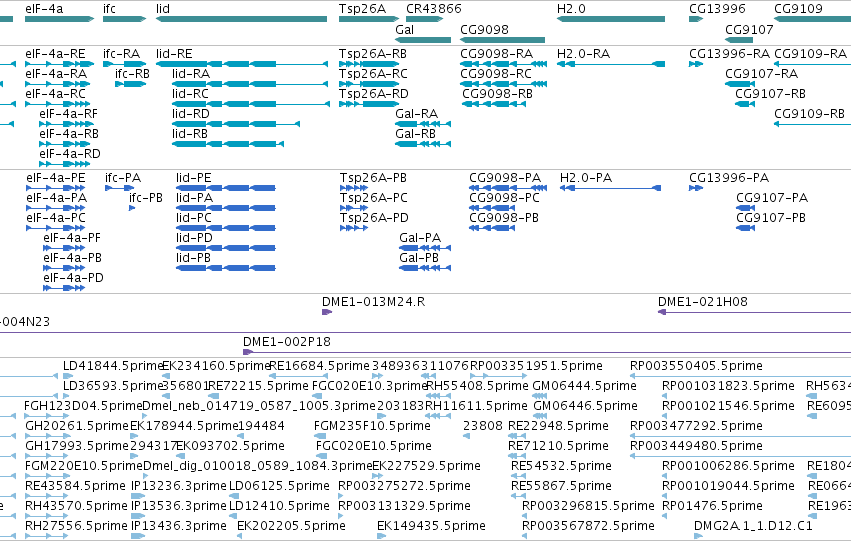Open EST RP003550405.5prime
851x541 pixels.
(696, 366)
